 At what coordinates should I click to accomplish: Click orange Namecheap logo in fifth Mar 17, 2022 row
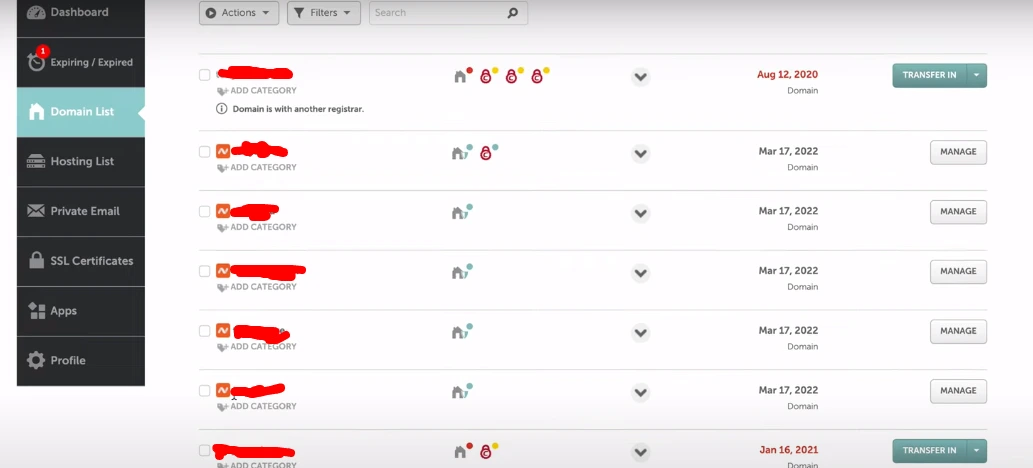(x=223, y=390)
